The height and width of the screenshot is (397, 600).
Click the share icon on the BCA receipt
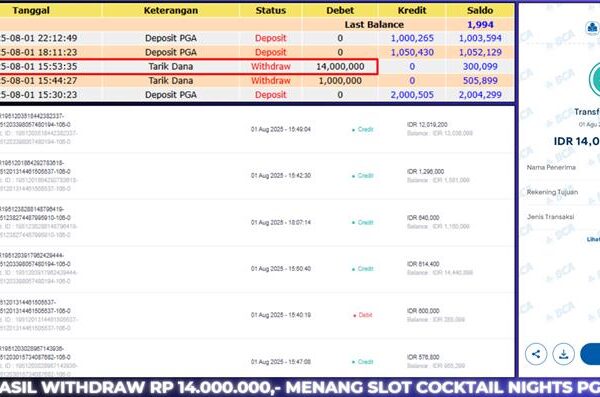[536, 354]
